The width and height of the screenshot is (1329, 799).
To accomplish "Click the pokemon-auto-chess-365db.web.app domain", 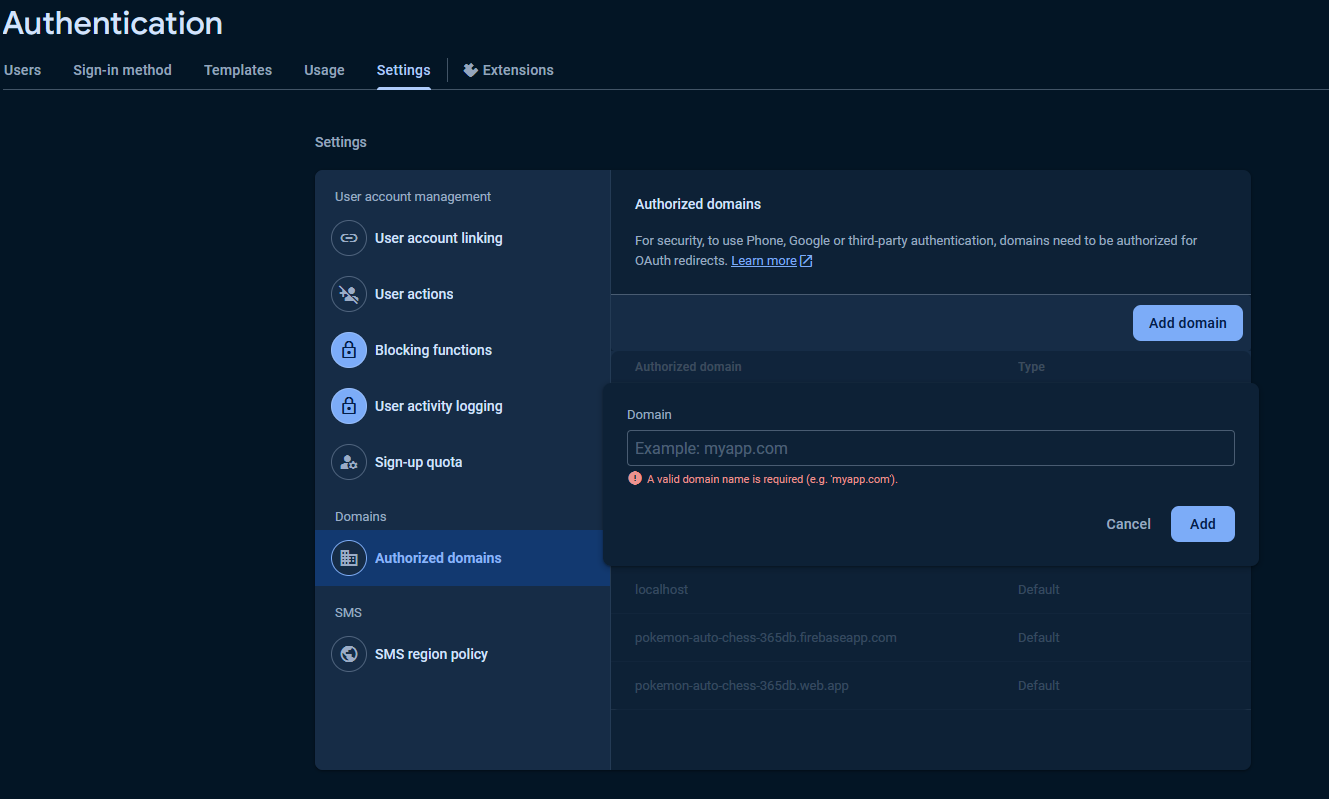I will point(741,686).
